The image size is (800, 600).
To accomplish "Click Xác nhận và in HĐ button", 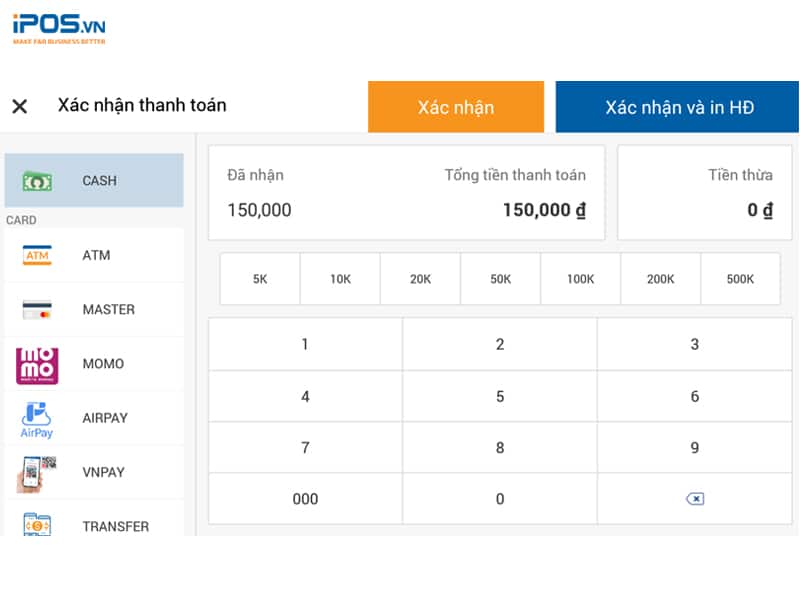I will click(x=678, y=107).
